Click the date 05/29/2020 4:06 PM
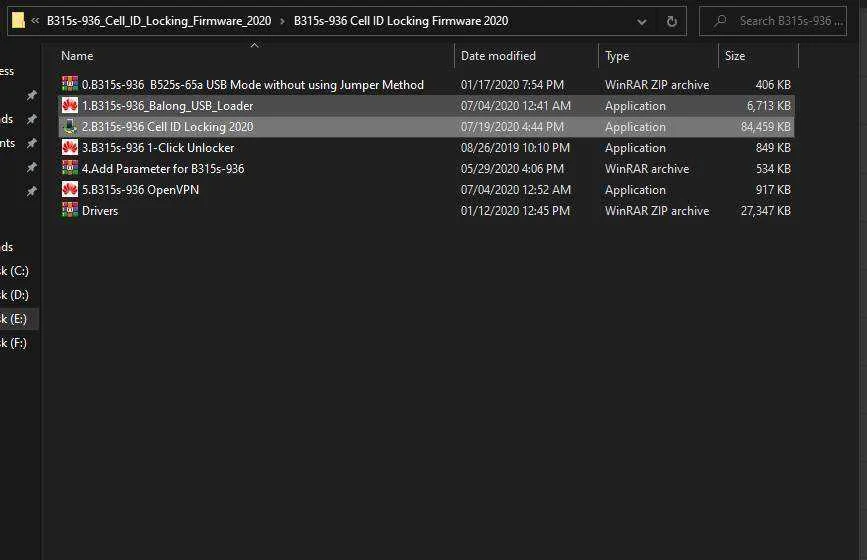The height and width of the screenshot is (560, 867). pos(513,169)
